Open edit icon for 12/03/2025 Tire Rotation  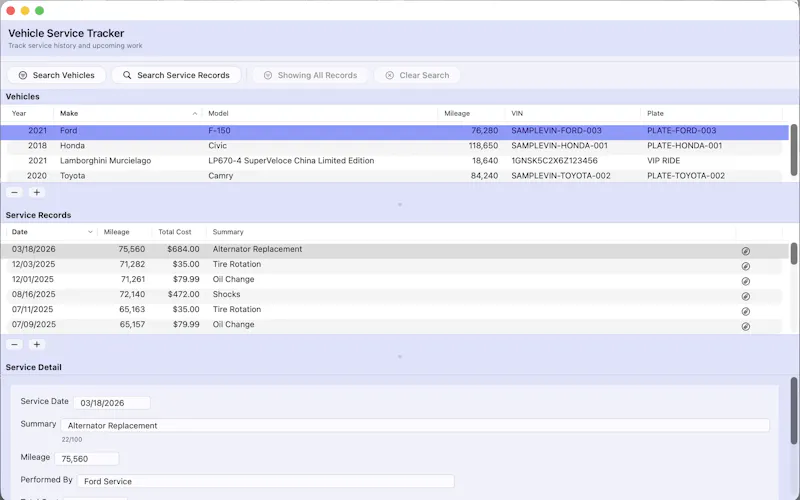click(x=745, y=266)
